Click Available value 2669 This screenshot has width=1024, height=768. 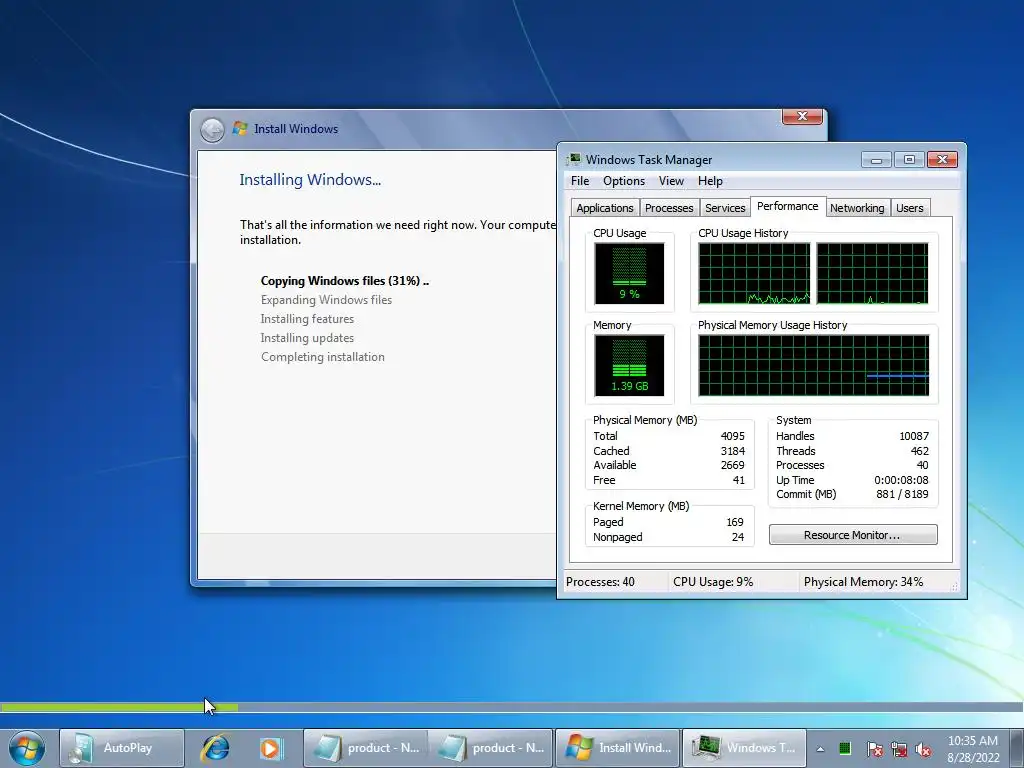tap(732, 465)
